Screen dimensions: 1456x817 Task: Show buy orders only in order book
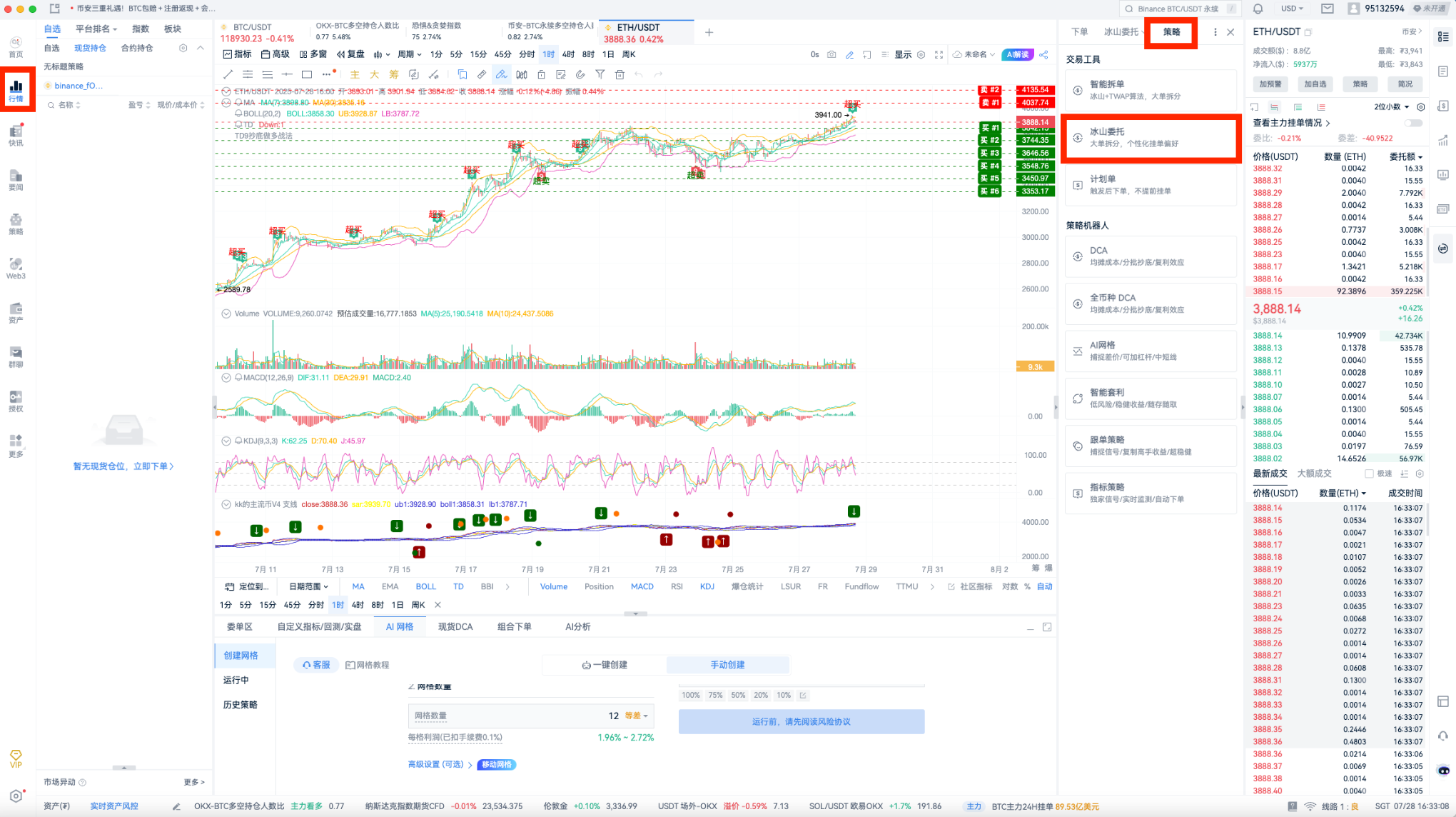[1298, 107]
